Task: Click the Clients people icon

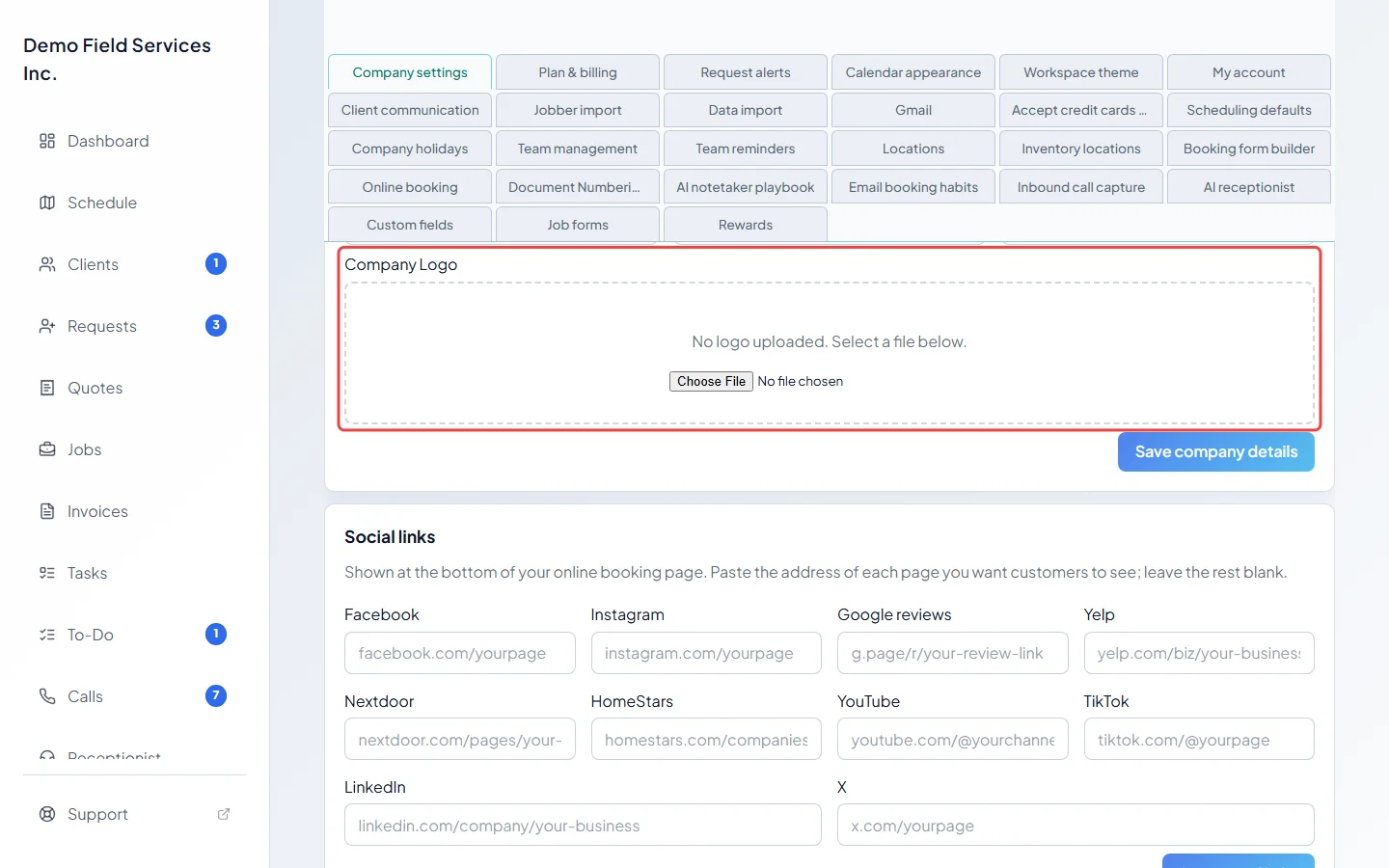Action: [47, 264]
